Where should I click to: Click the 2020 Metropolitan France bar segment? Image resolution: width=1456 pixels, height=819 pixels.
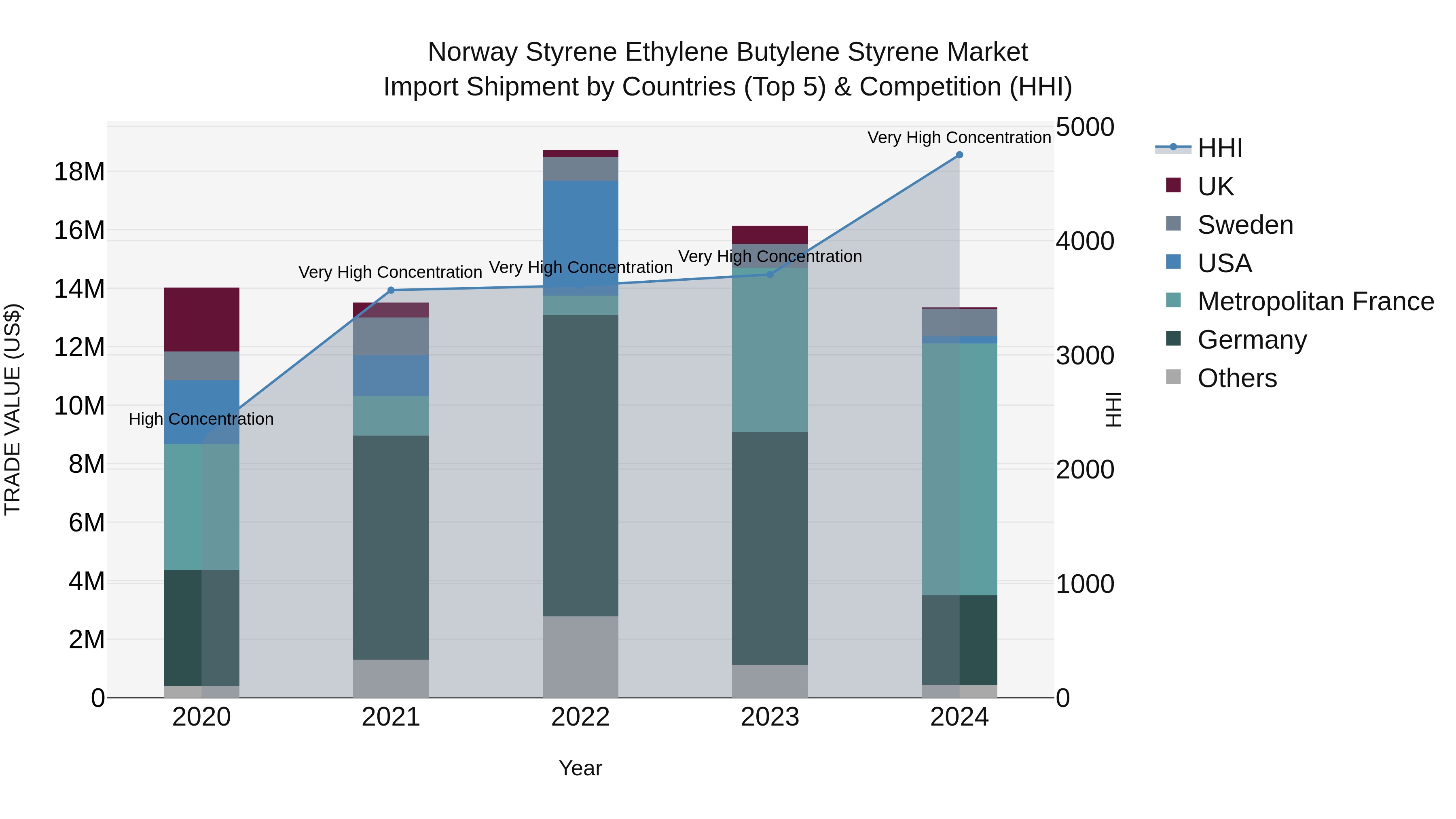(202, 507)
